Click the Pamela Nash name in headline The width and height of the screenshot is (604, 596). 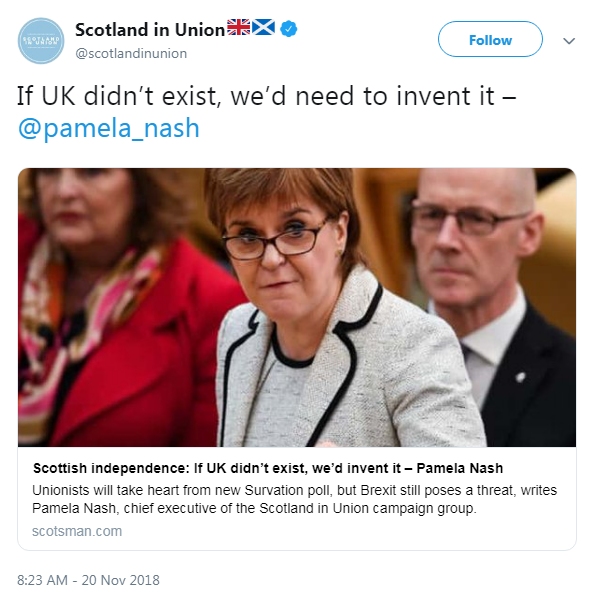click(x=460, y=468)
